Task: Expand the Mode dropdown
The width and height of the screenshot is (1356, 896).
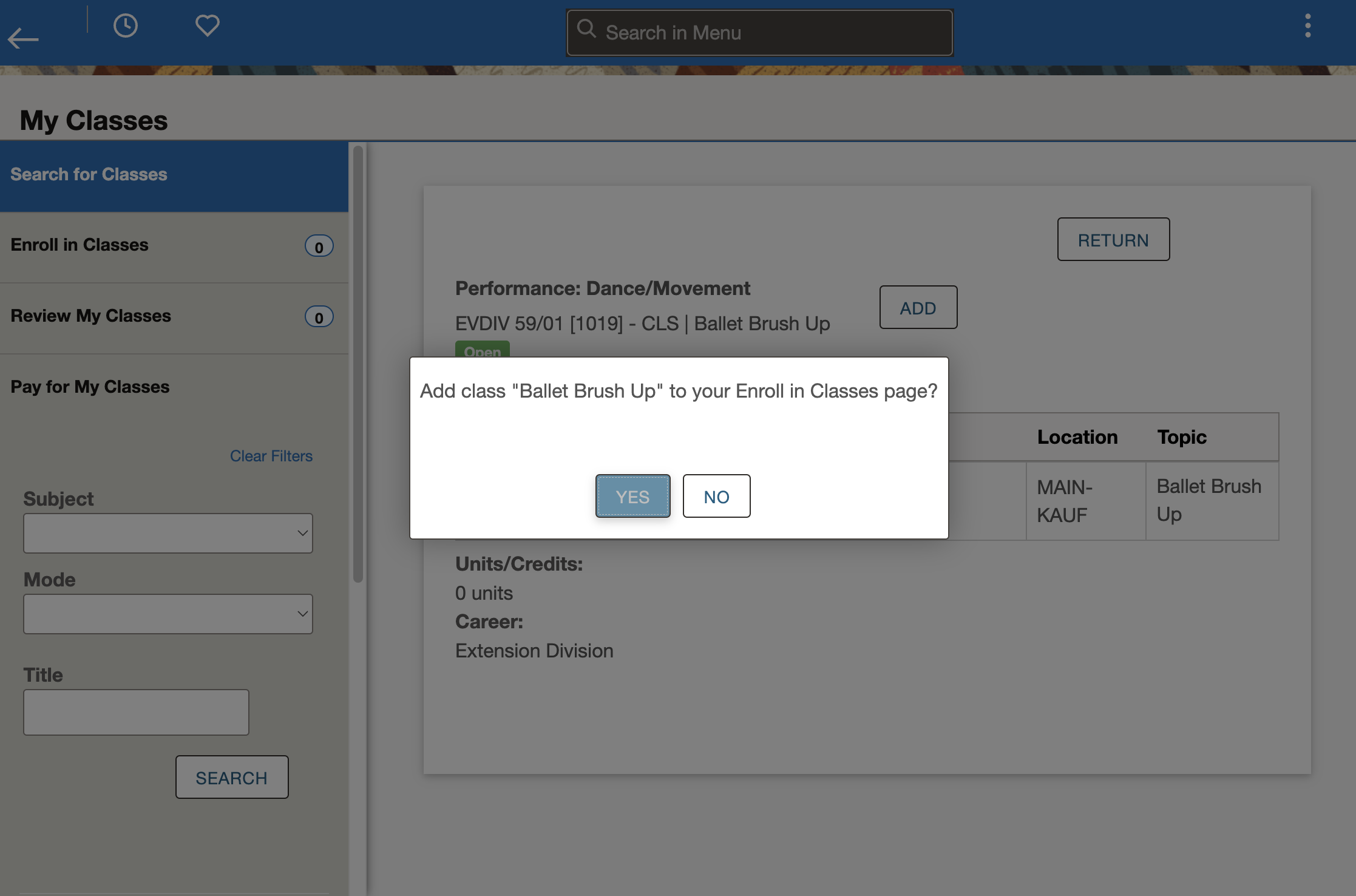Action: tap(168, 614)
